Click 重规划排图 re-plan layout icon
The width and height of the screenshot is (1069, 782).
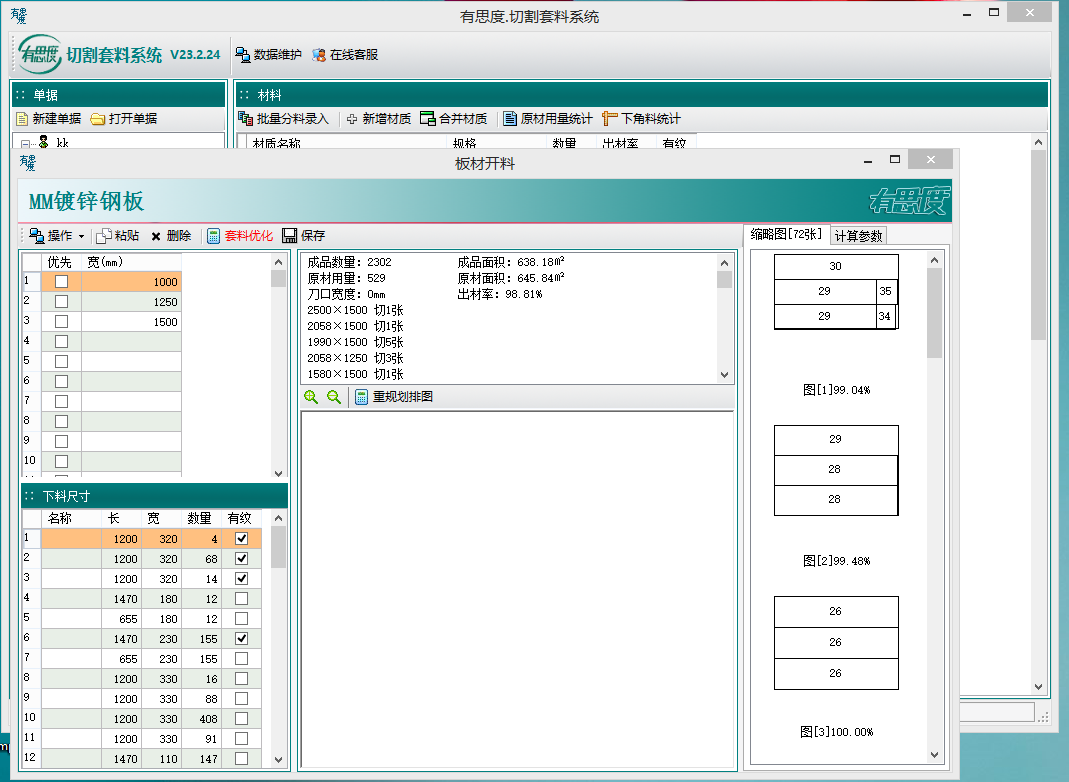pos(362,397)
